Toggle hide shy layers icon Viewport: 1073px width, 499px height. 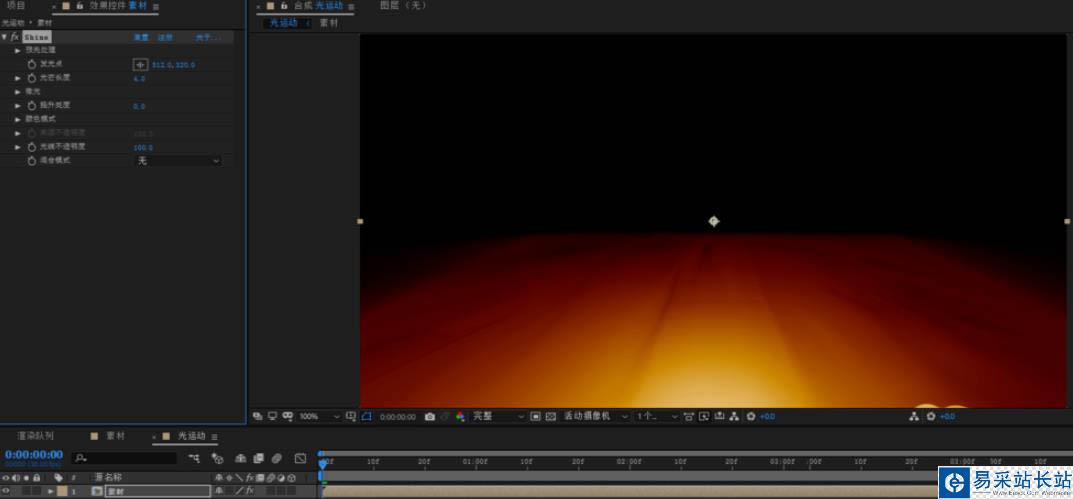pos(241,458)
